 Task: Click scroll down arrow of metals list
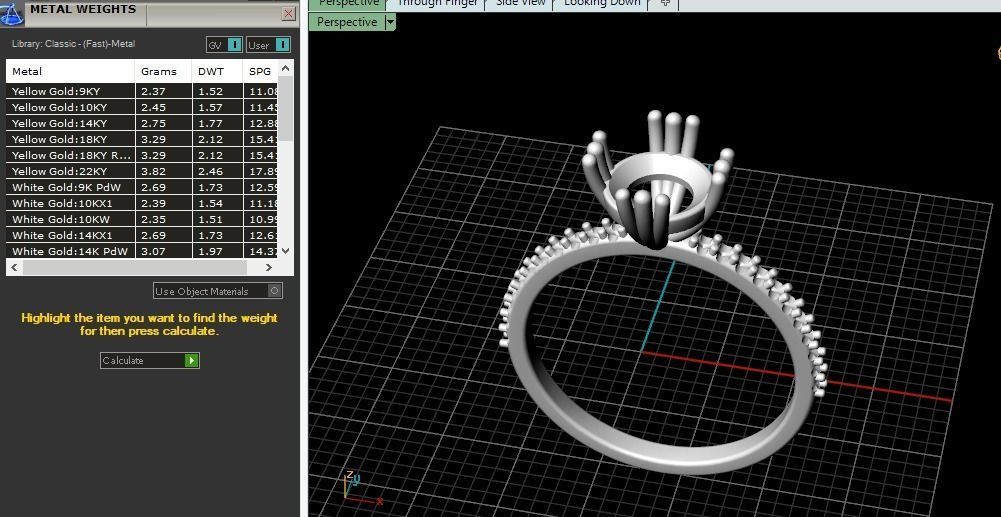[285, 251]
